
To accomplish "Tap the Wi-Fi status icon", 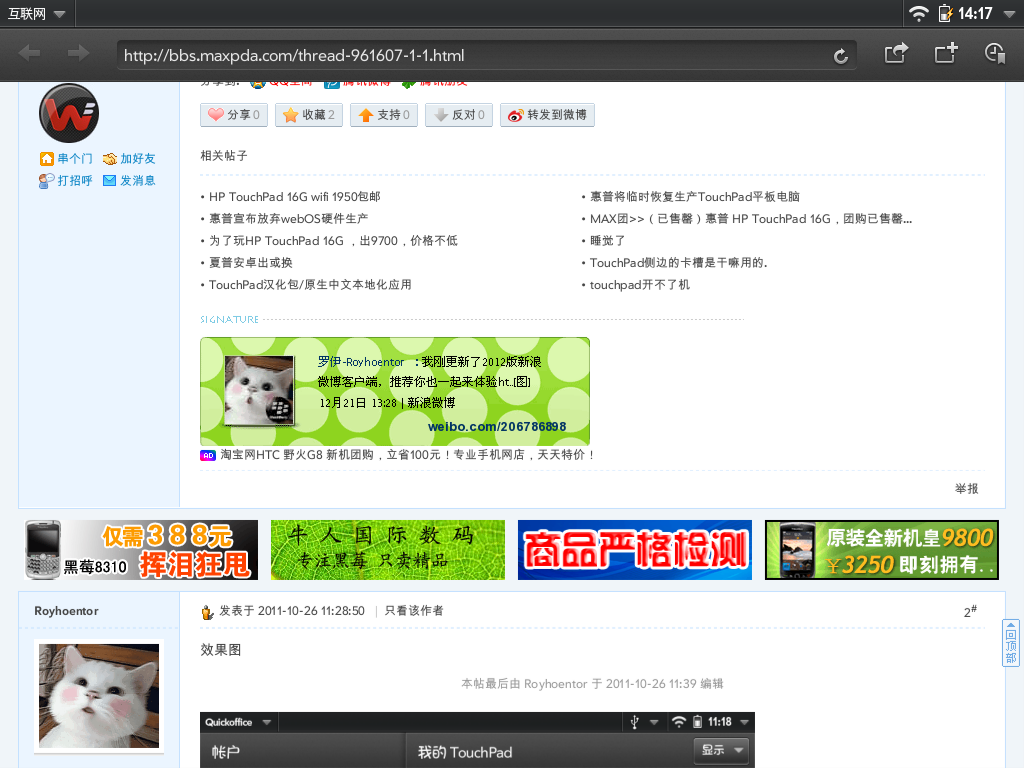I will tap(919, 14).
